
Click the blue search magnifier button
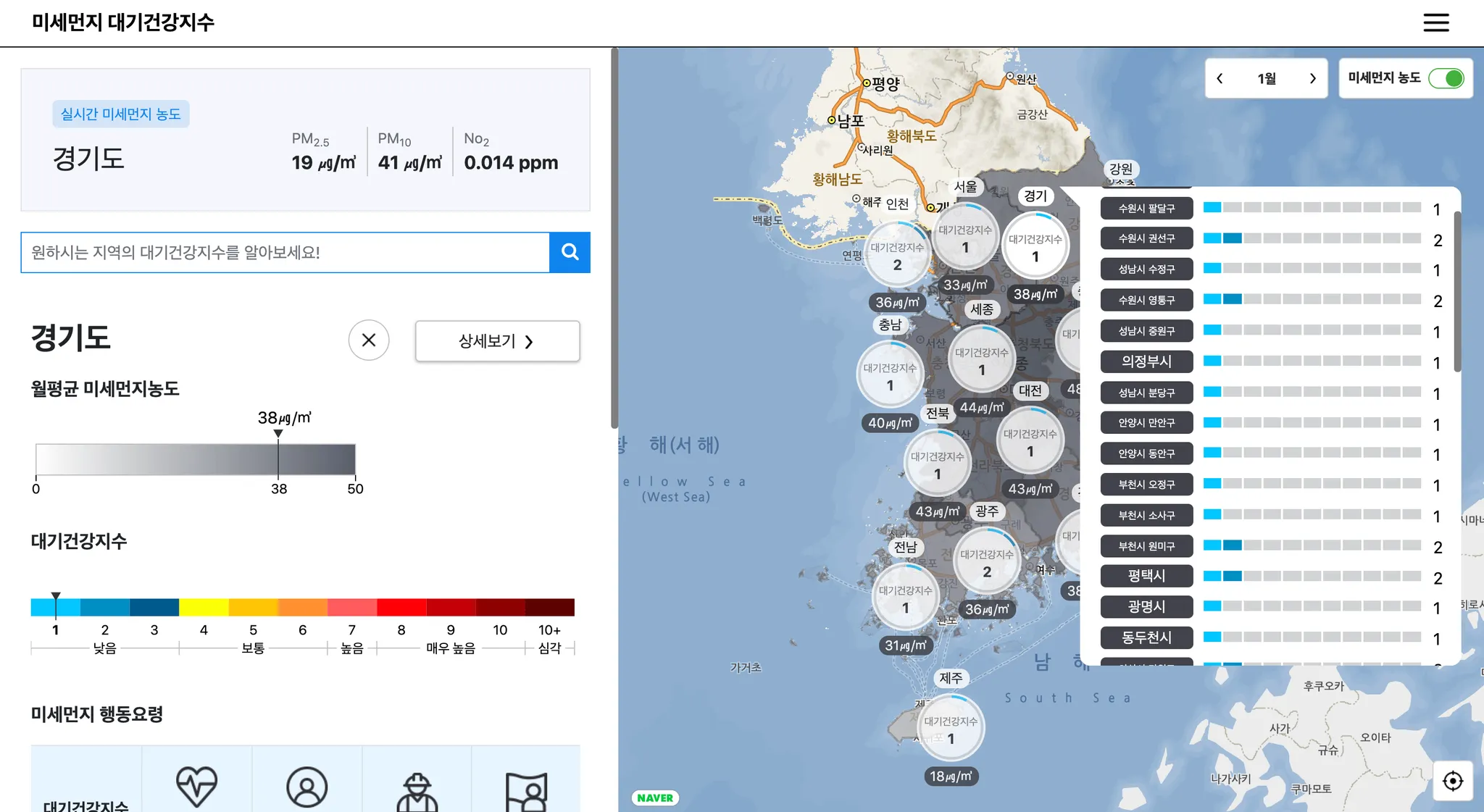(x=570, y=252)
